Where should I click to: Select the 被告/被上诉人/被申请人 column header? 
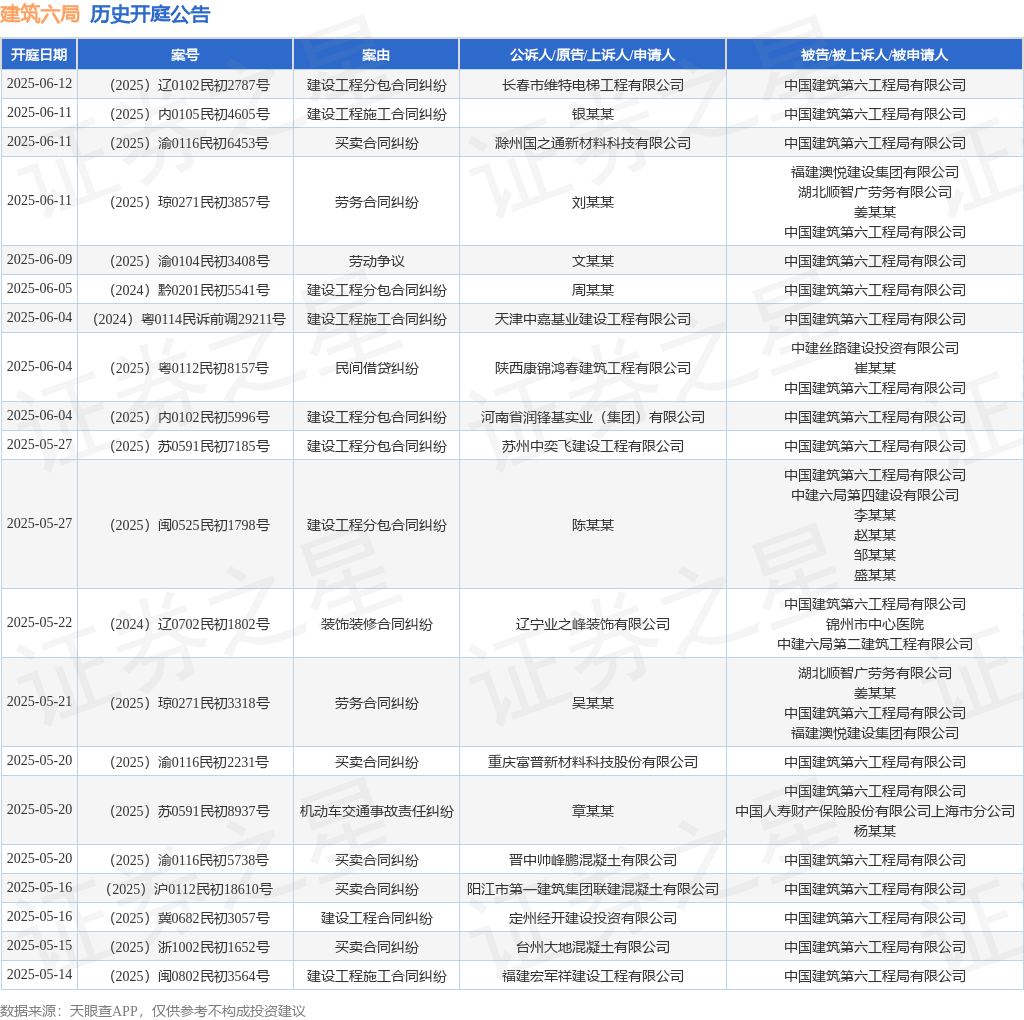click(874, 55)
